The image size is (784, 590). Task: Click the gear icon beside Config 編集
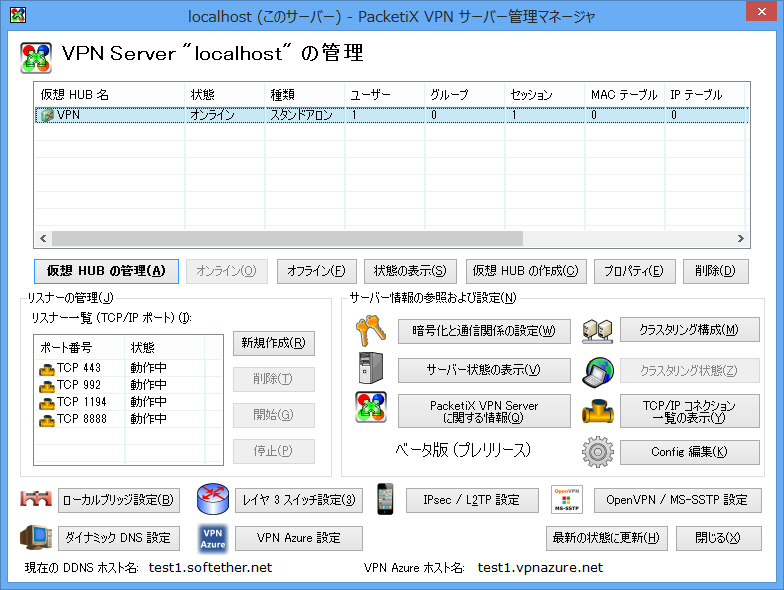coord(598,452)
